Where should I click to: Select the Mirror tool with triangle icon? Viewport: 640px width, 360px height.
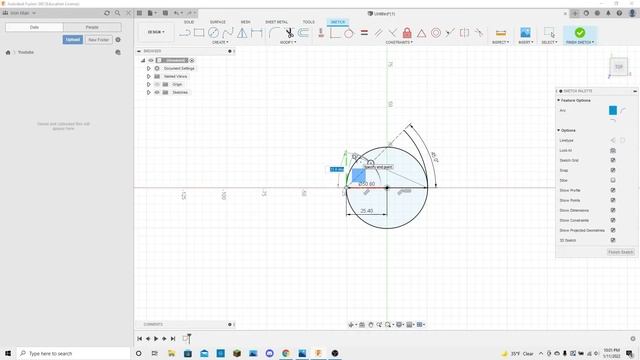(x=242, y=33)
